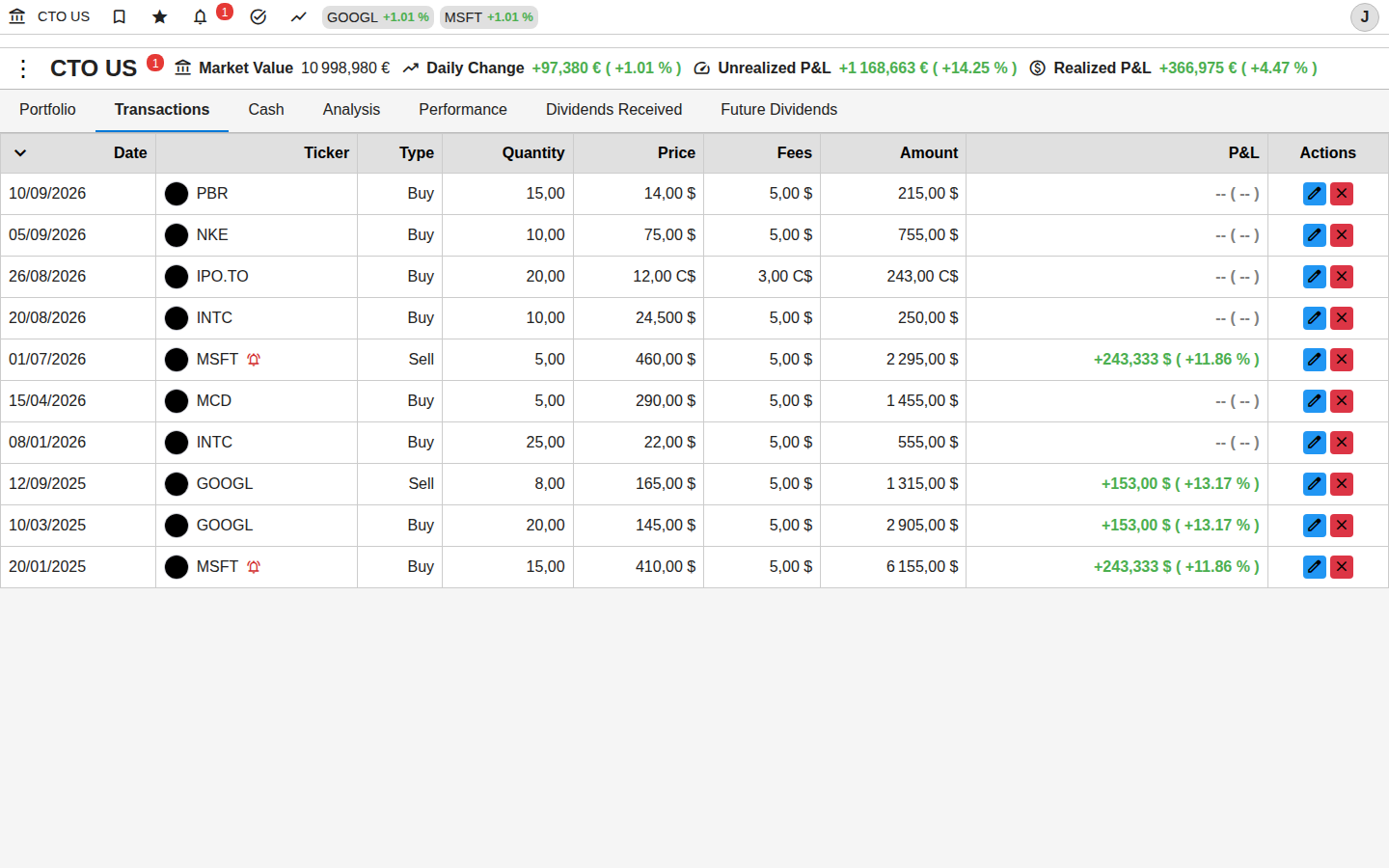
Task: Delete the IPO.TO transaction
Action: (x=1342, y=277)
